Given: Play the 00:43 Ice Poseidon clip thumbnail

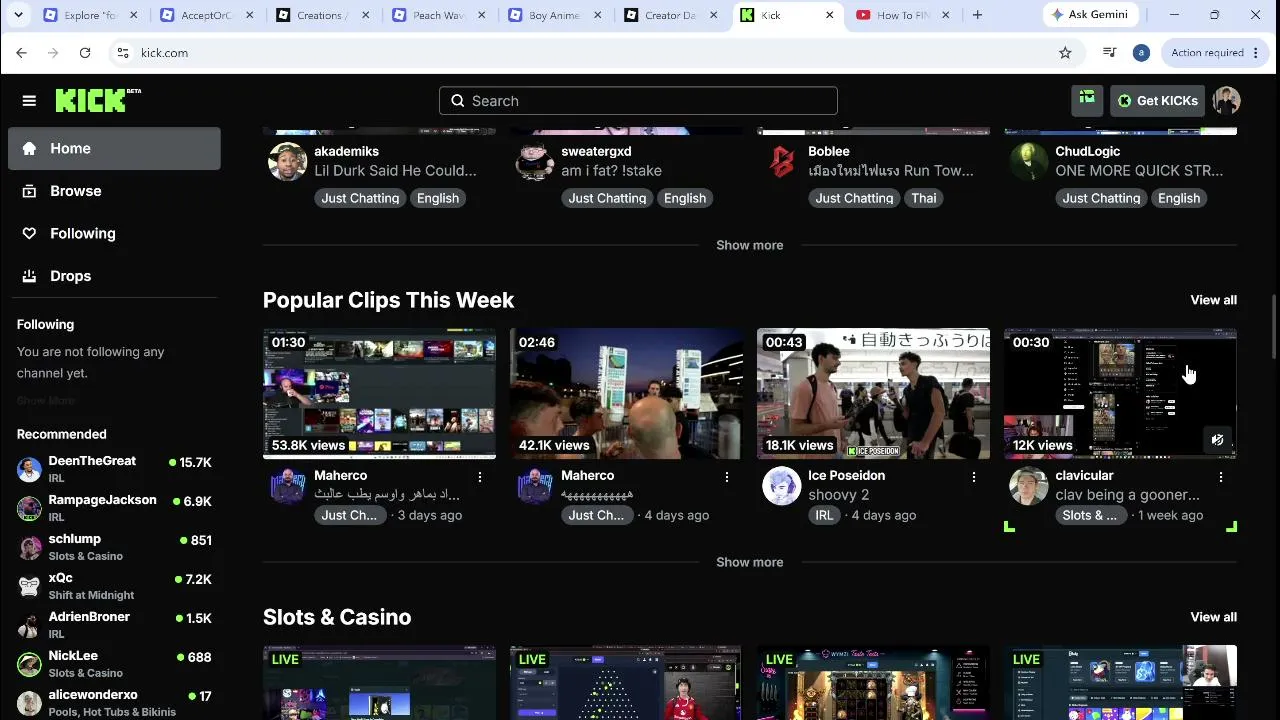Looking at the screenshot, I should click(x=873, y=394).
